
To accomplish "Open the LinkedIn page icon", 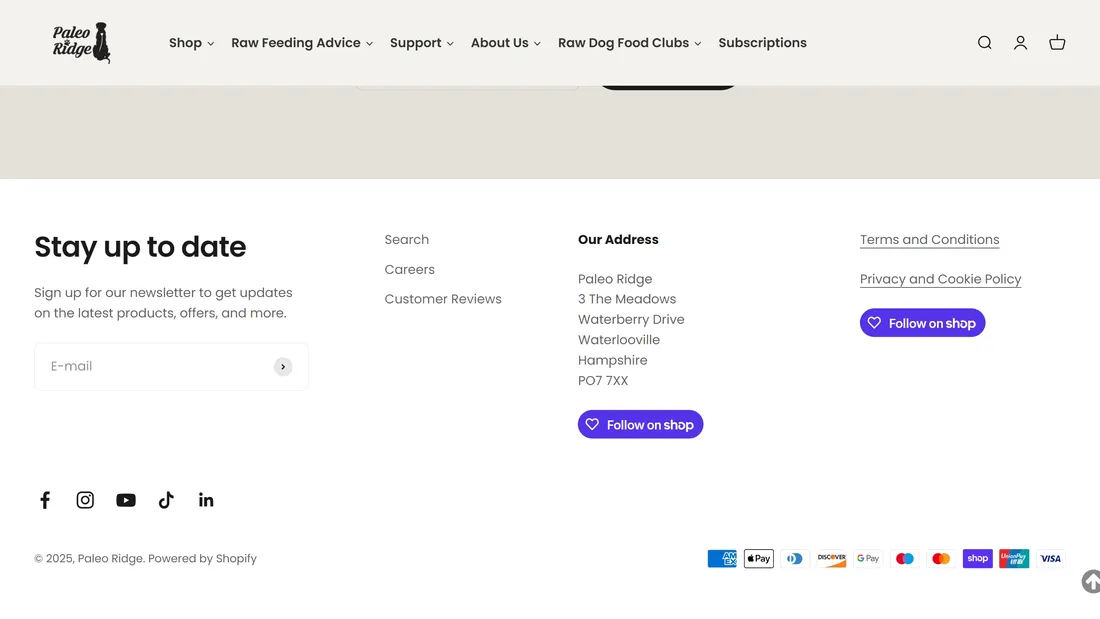I will [206, 500].
